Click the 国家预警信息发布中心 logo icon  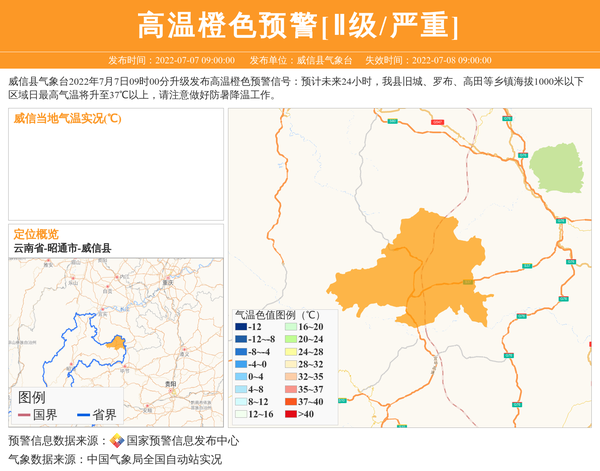pos(117,441)
